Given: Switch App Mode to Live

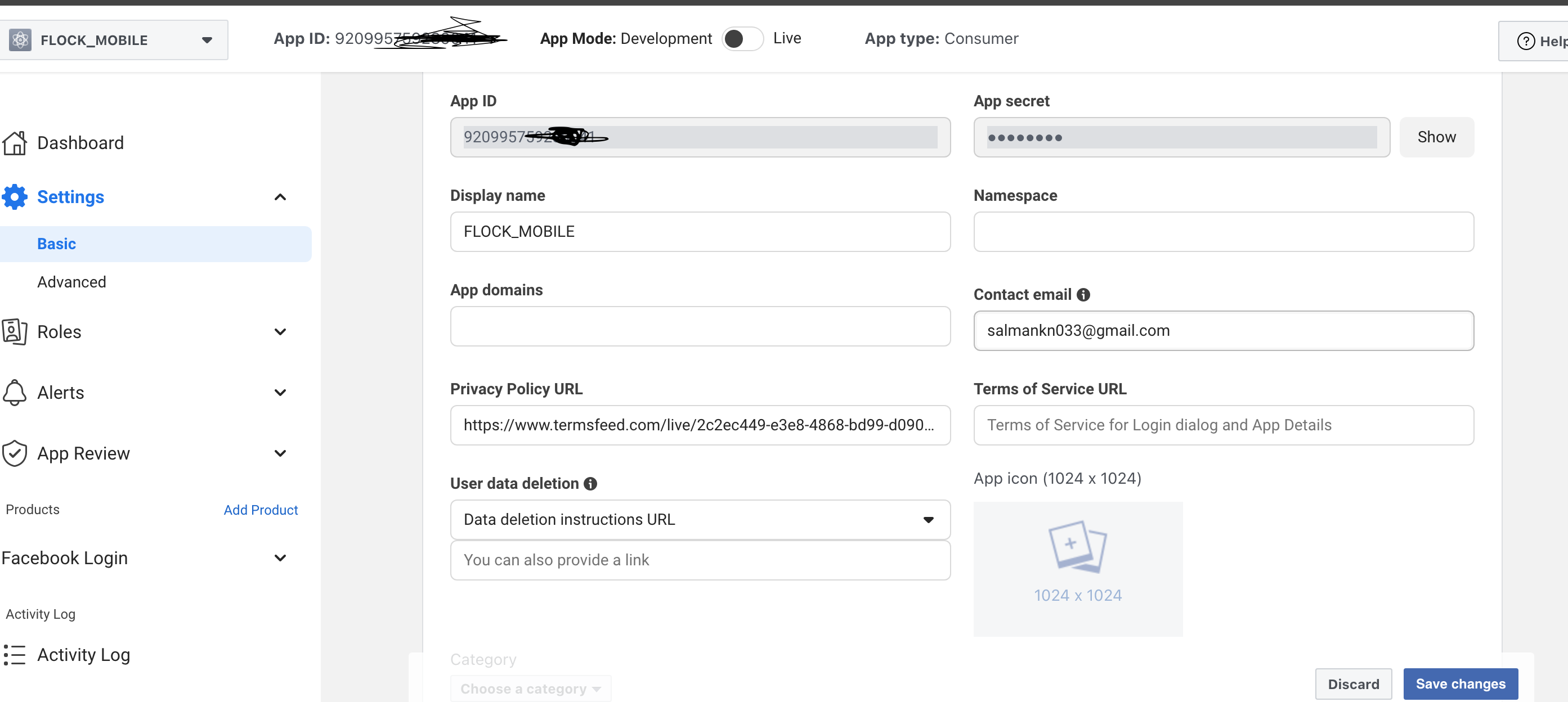Looking at the screenshot, I should point(742,38).
